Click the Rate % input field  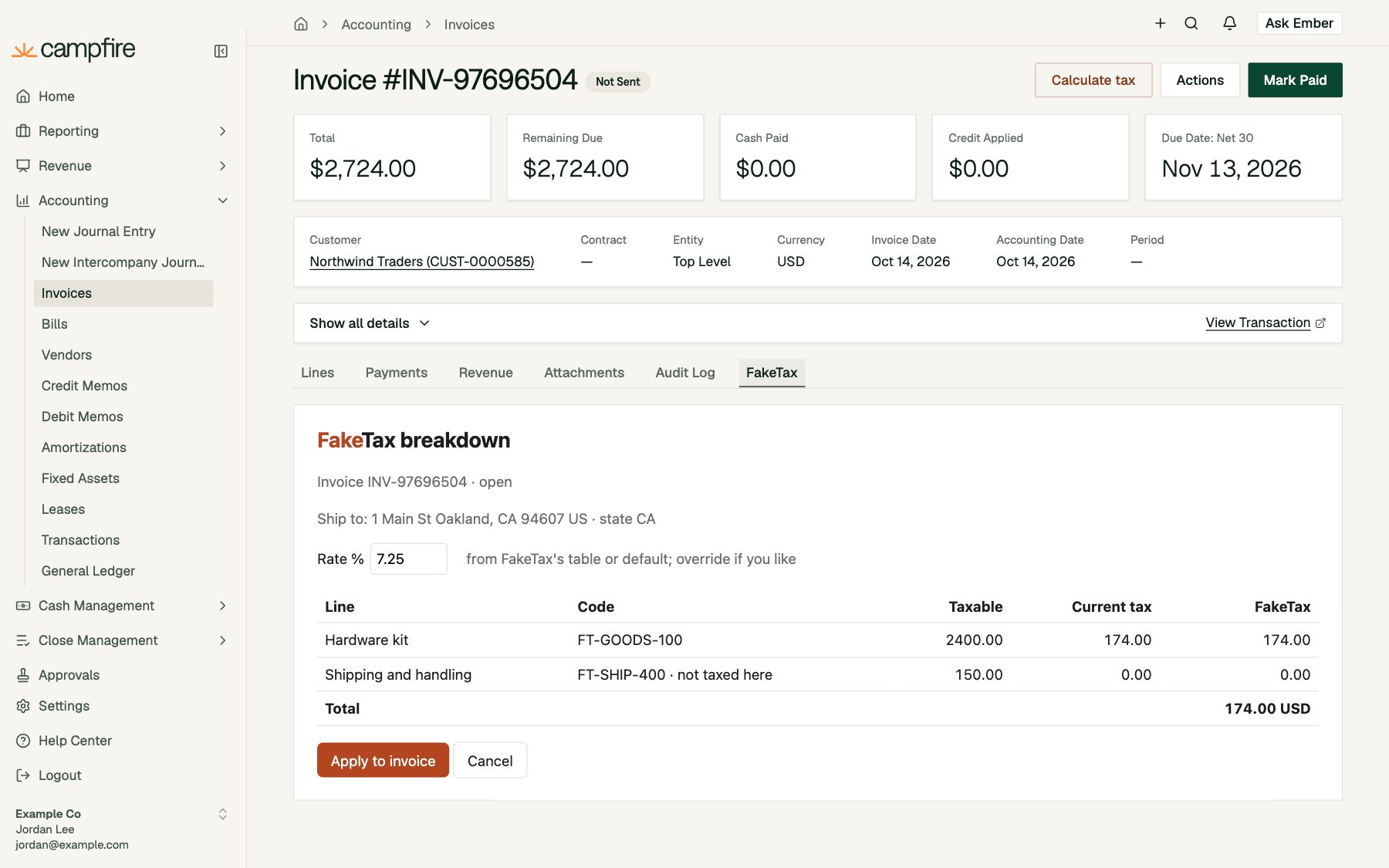(x=409, y=559)
